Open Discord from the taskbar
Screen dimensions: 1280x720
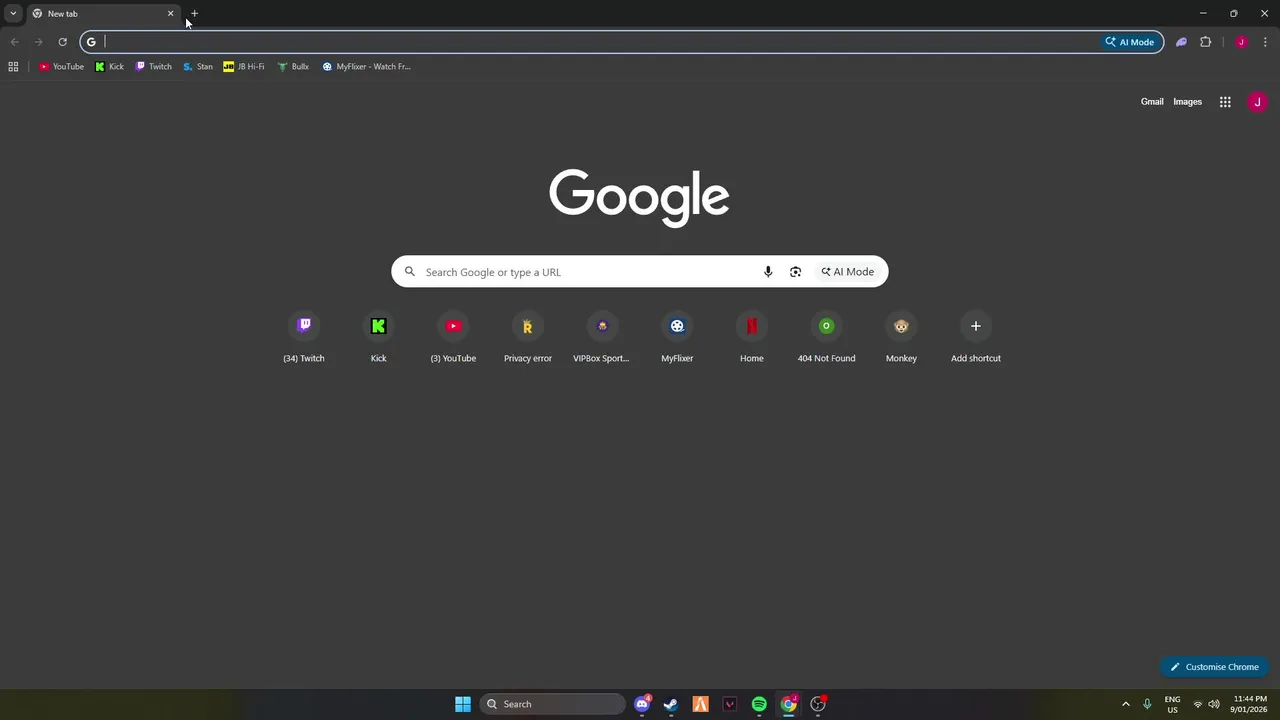tap(642, 704)
